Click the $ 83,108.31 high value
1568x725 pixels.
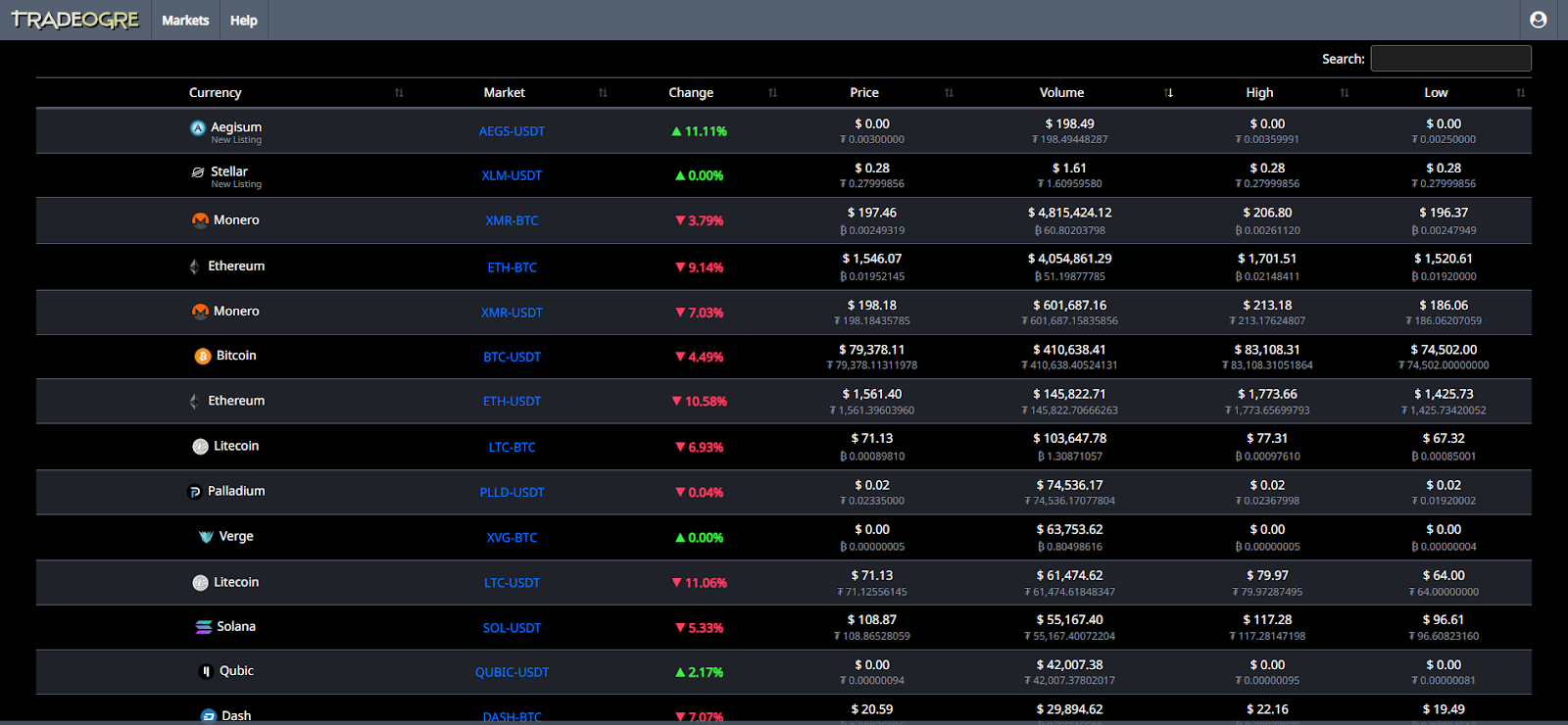click(1267, 350)
